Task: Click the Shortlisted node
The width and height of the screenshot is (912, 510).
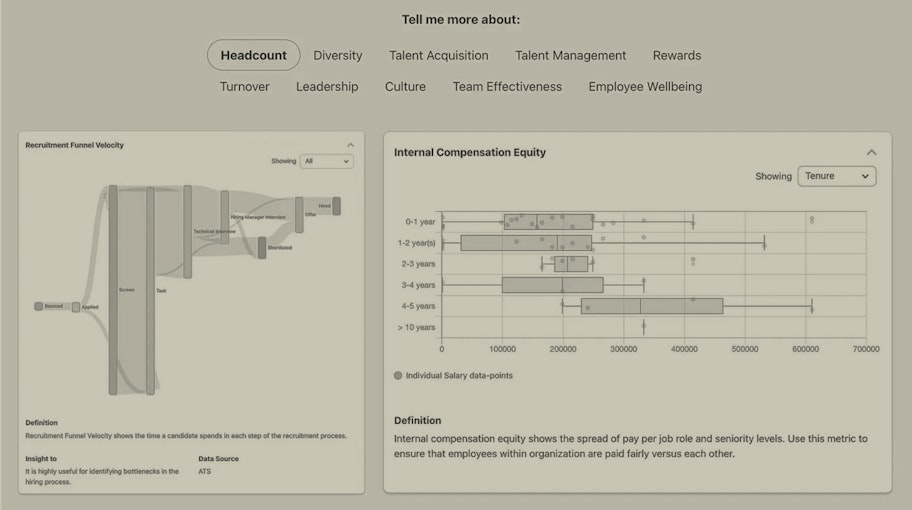Action: point(262,248)
